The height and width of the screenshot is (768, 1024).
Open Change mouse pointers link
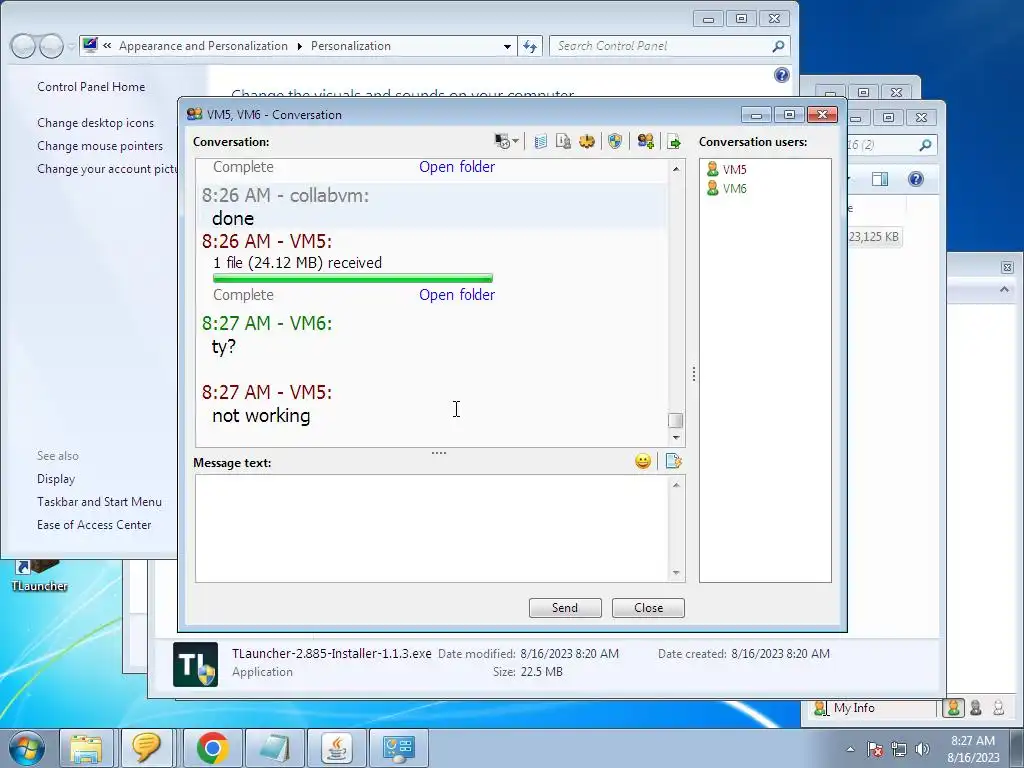[x=100, y=146]
